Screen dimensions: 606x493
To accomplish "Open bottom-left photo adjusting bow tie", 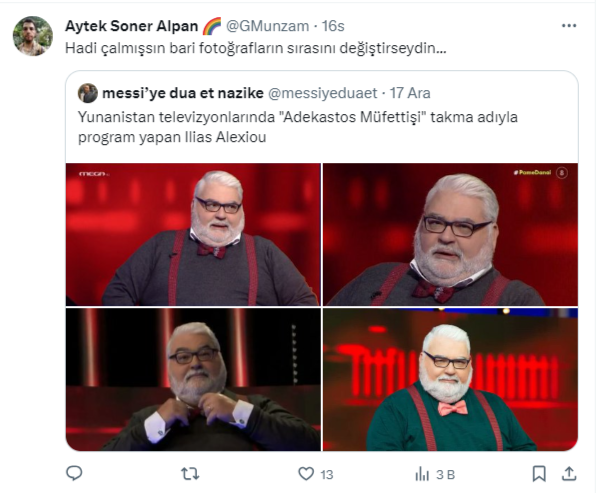I will point(193,379).
